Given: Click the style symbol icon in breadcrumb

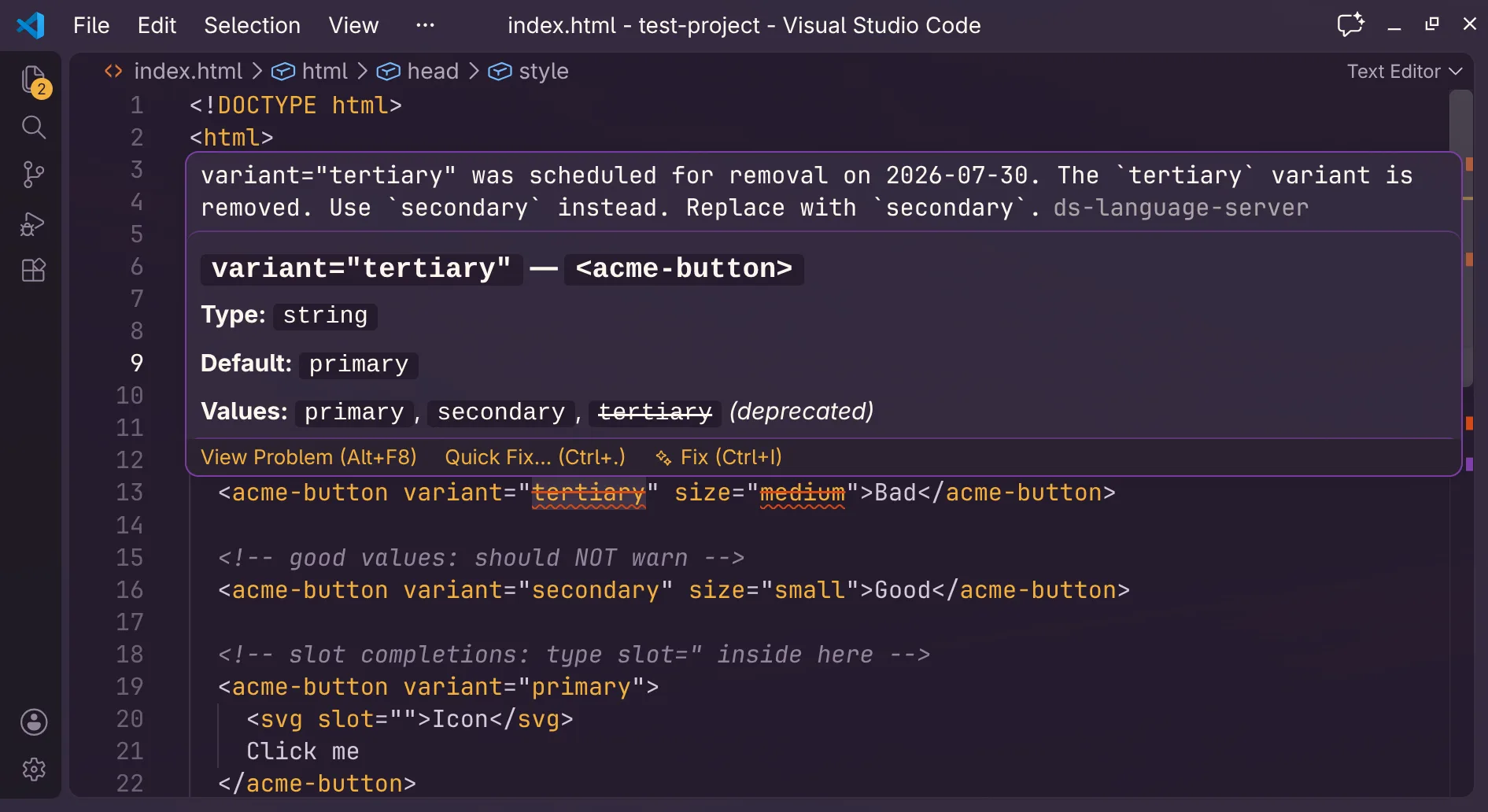Looking at the screenshot, I should [x=500, y=72].
